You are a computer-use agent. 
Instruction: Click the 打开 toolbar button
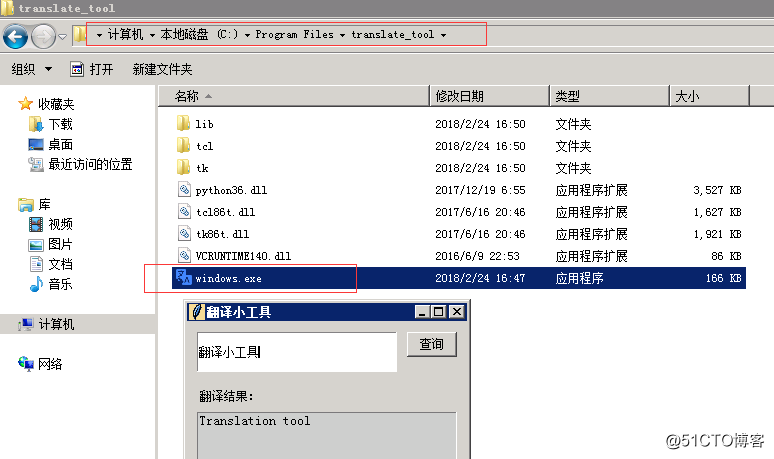click(92, 69)
